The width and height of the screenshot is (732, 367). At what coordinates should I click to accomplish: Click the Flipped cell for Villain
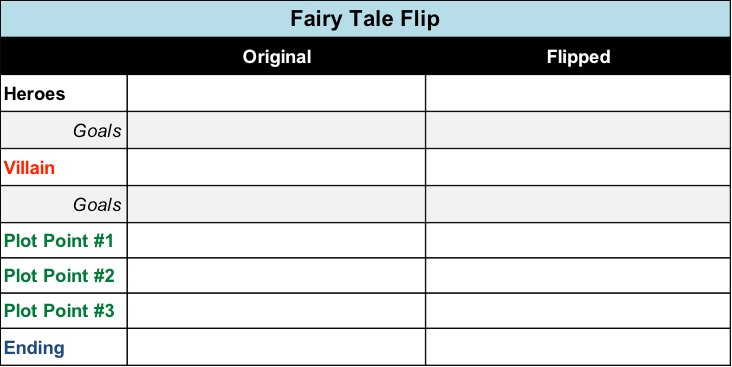578,167
